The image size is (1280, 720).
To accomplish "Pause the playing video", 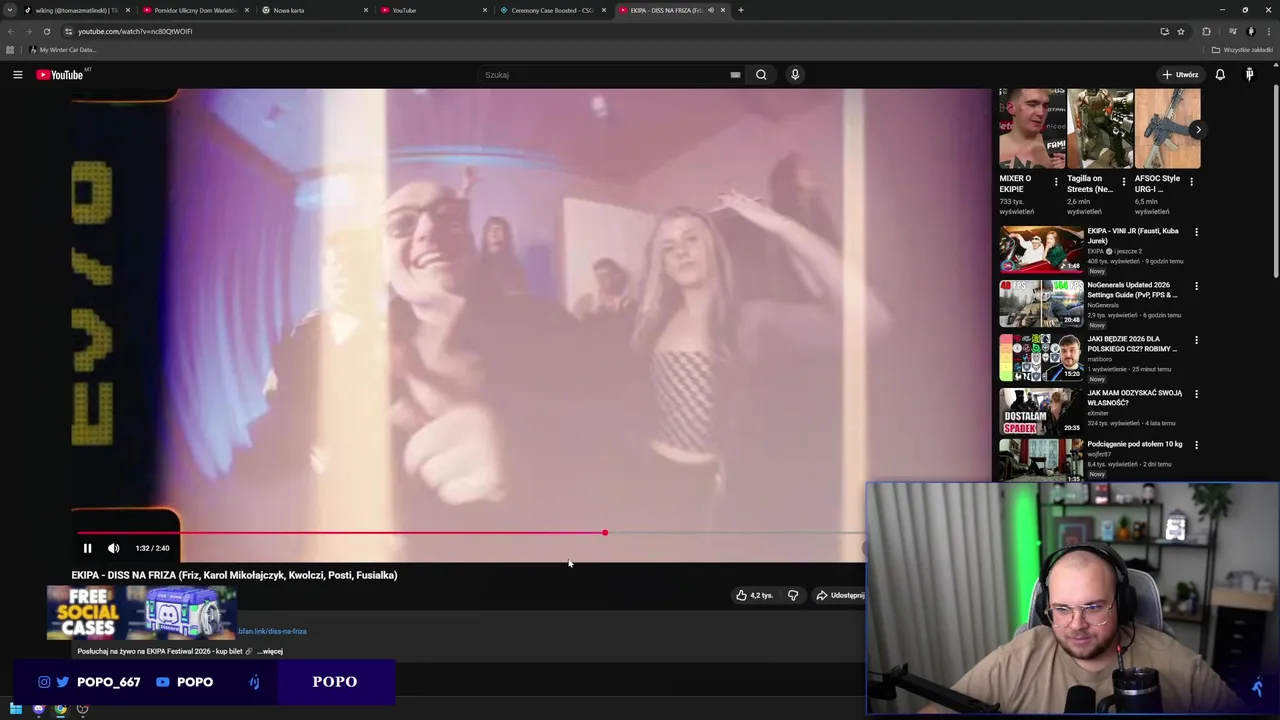I will (87, 548).
